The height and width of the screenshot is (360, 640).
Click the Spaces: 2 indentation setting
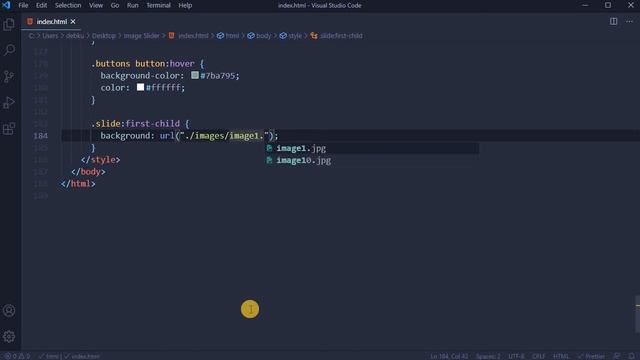point(488,356)
